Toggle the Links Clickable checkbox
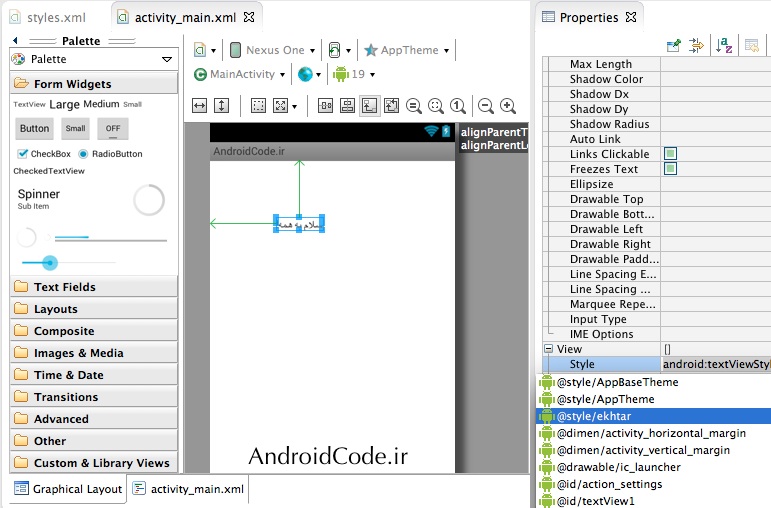The height and width of the screenshot is (508, 771). point(671,154)
